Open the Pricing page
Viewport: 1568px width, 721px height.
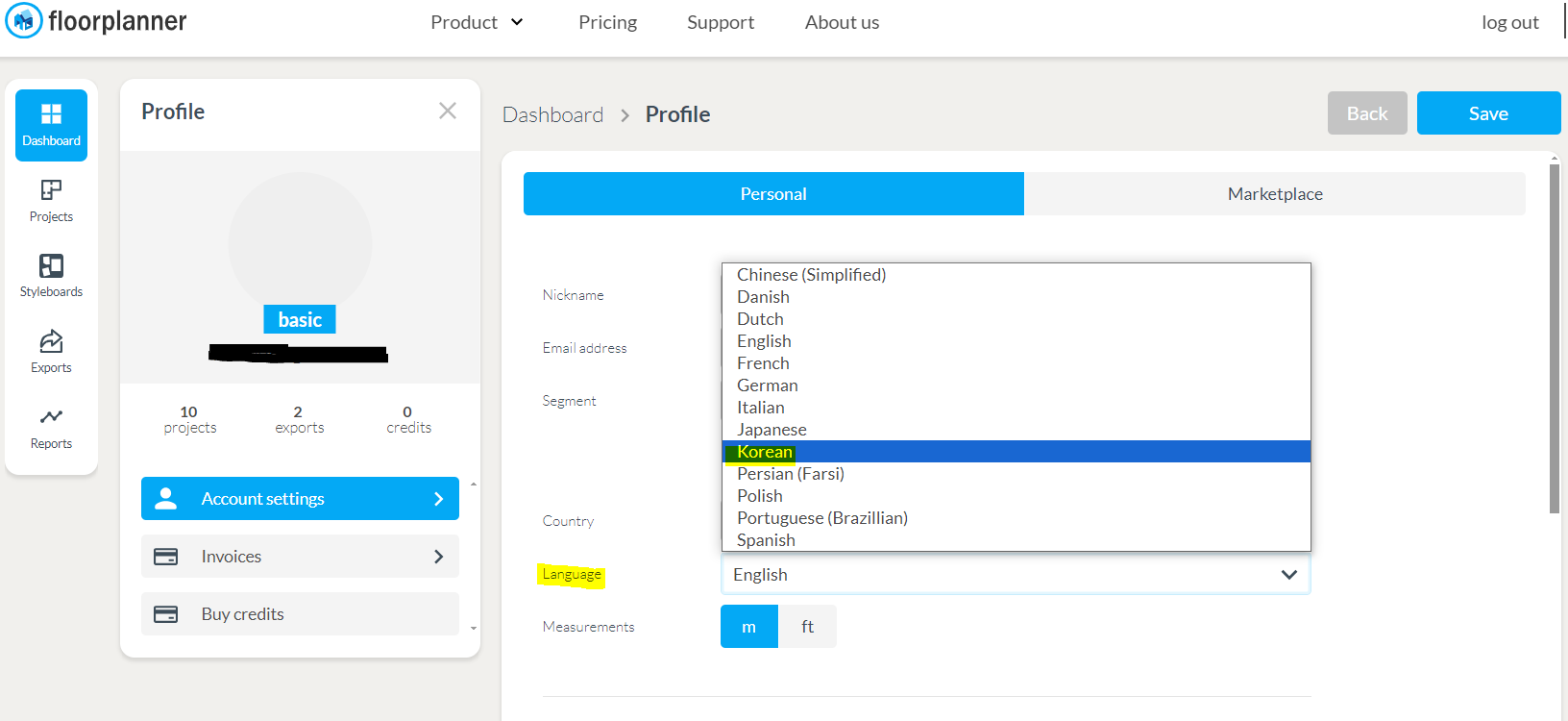(x=608, y=22)
